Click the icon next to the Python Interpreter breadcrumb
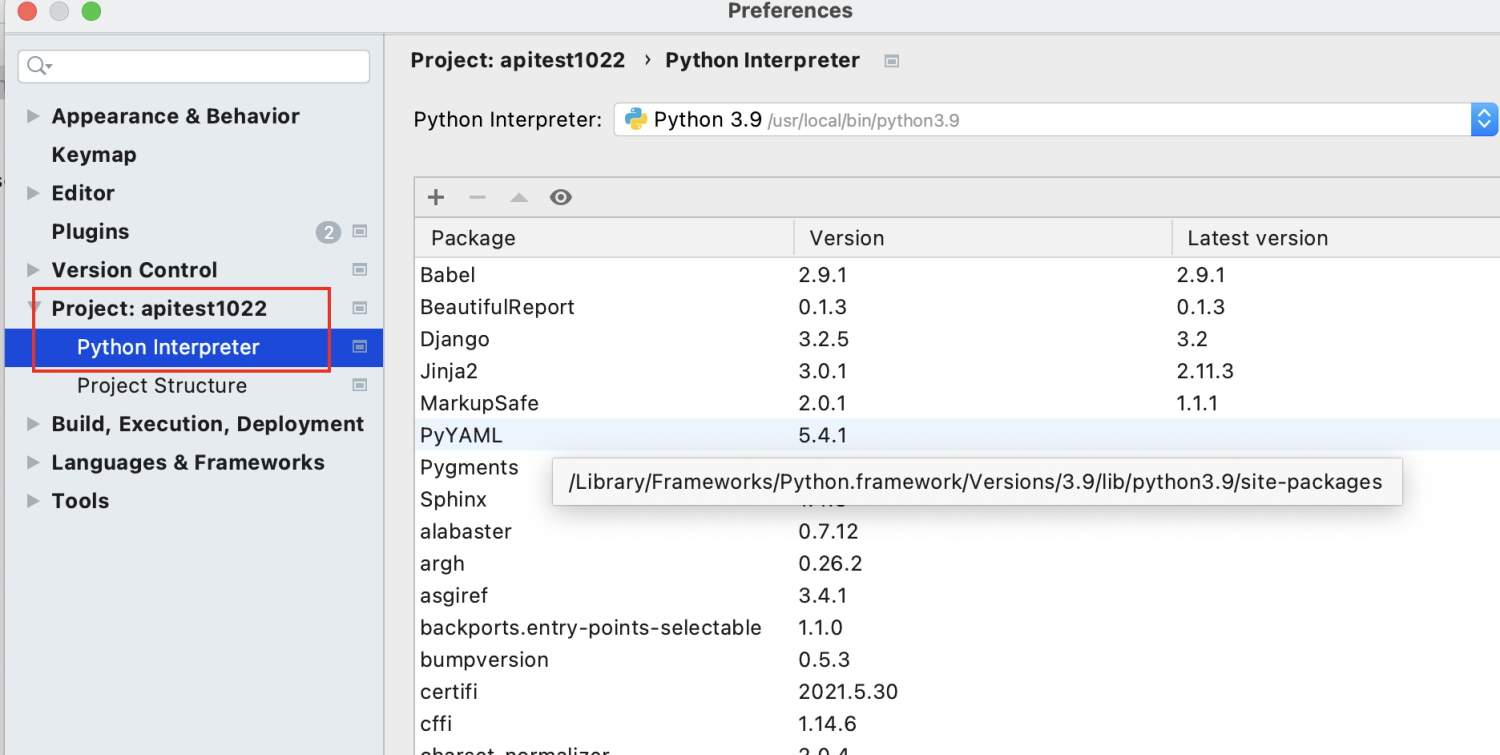1500x755 pixels. point(892,61)
